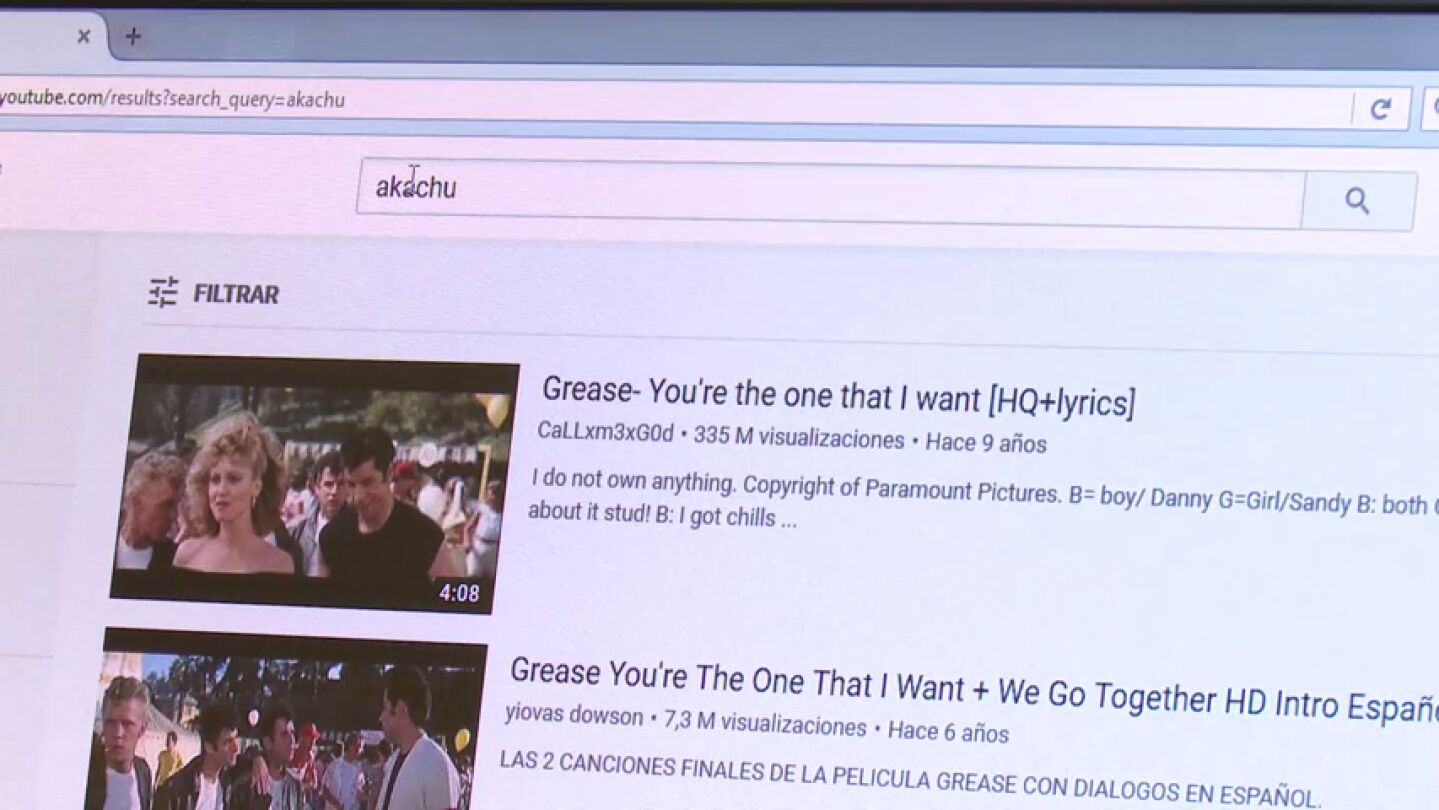Open a new browser tab
This screenshot has width=1439, height=810.
coord(133,37)
